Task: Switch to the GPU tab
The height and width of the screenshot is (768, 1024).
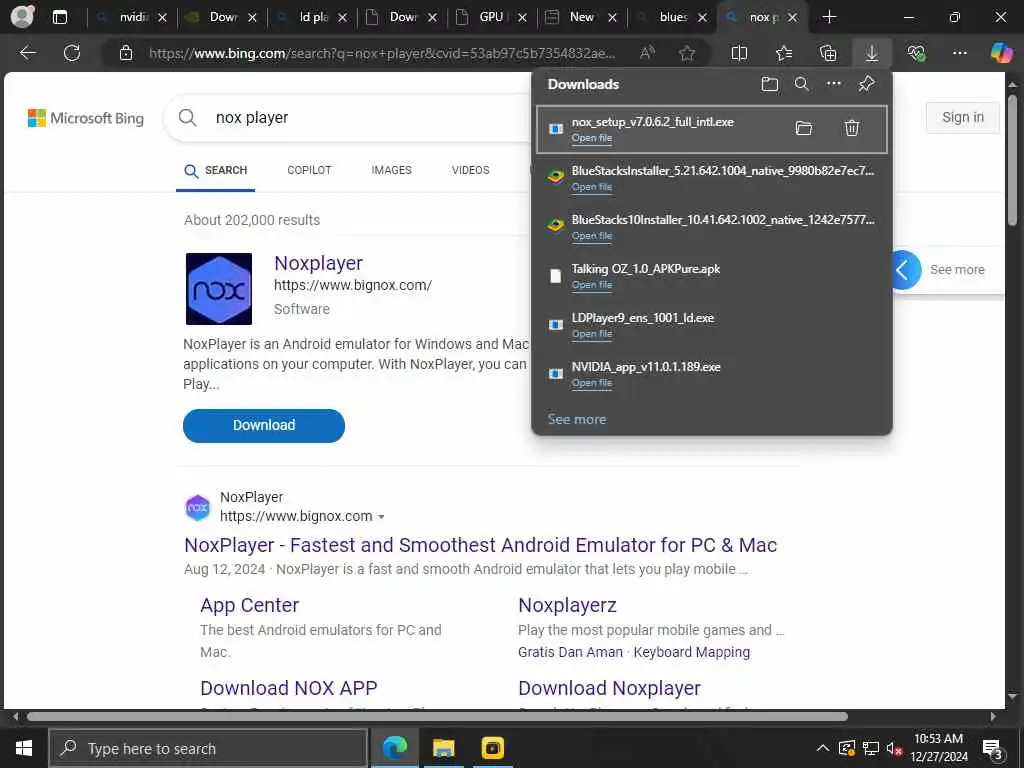Action: point(492,17)
